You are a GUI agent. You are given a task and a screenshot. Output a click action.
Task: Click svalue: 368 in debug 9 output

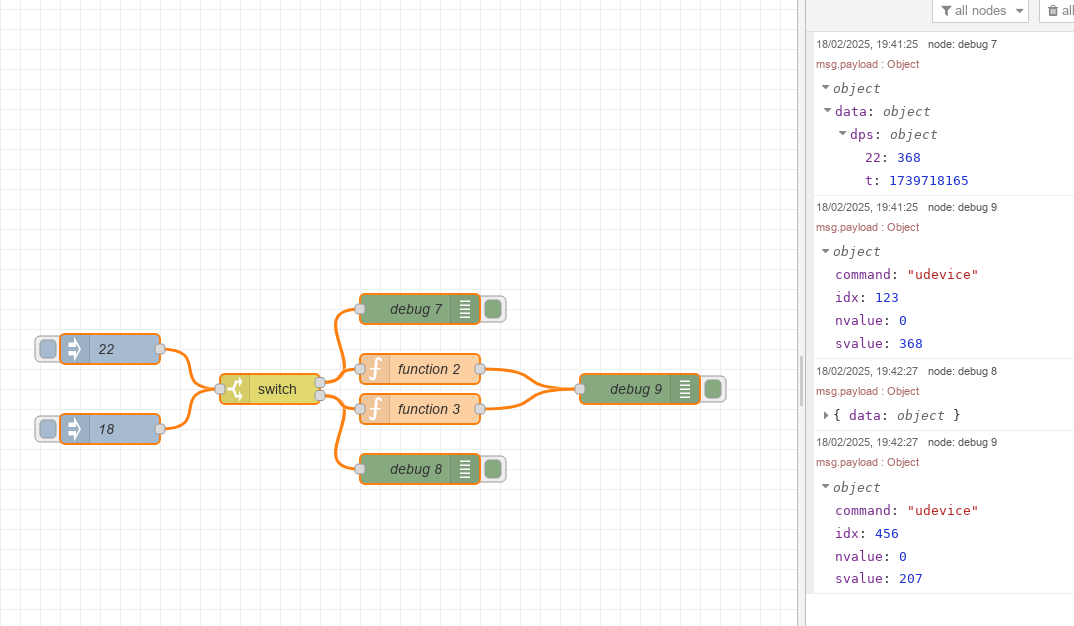click(x=879, y=343)
